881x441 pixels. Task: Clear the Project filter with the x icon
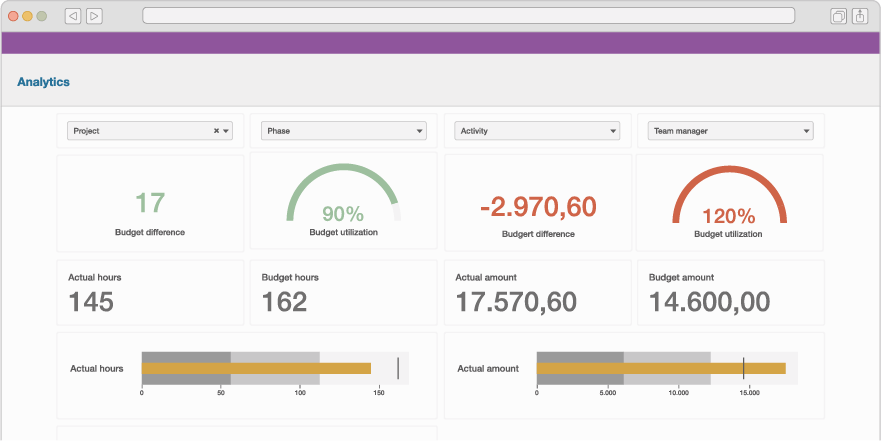point(216,131)
